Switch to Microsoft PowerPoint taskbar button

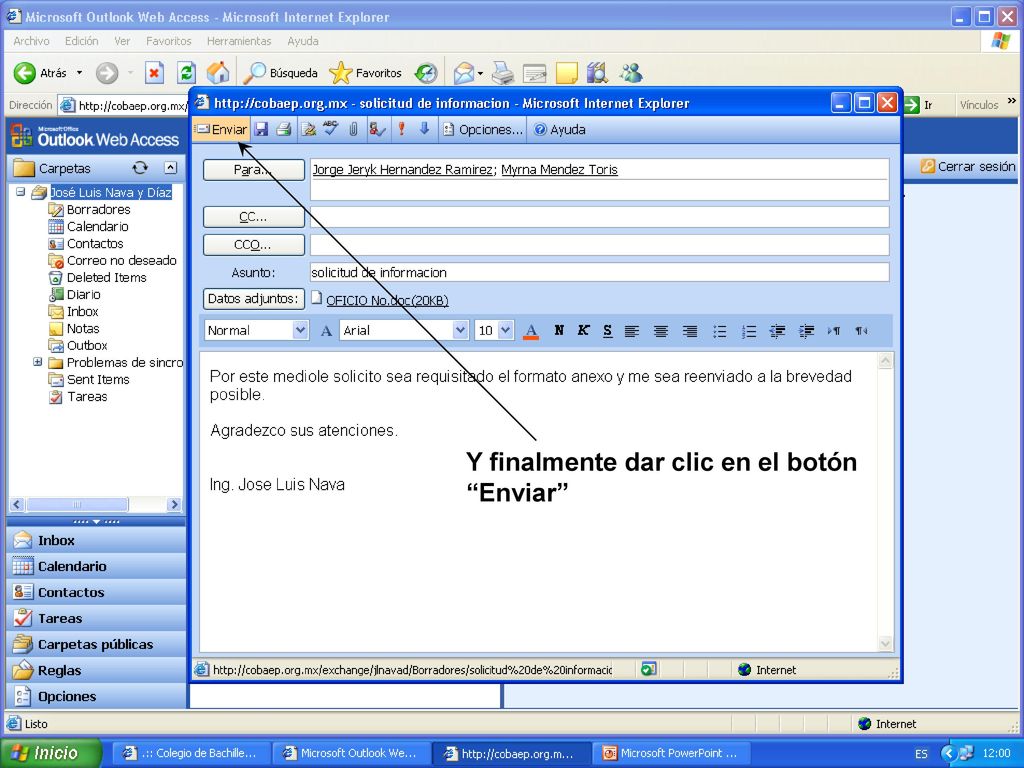point(671,753)
